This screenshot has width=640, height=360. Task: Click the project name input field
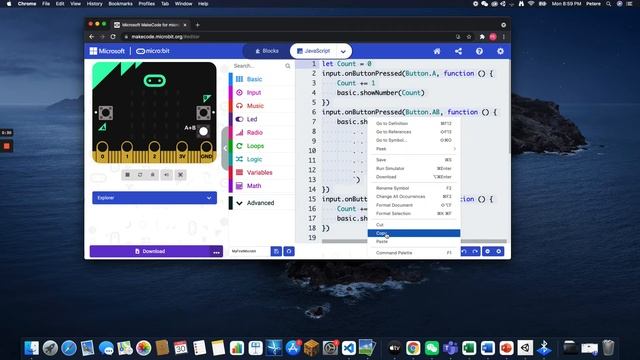coord(249,251)
